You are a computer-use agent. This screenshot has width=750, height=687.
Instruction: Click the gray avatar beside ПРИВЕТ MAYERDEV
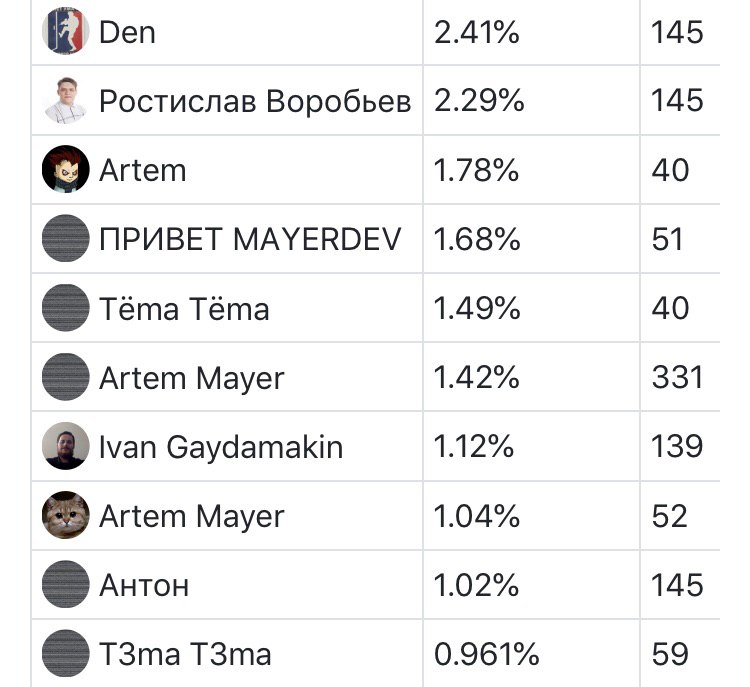(x=66, y=238)
